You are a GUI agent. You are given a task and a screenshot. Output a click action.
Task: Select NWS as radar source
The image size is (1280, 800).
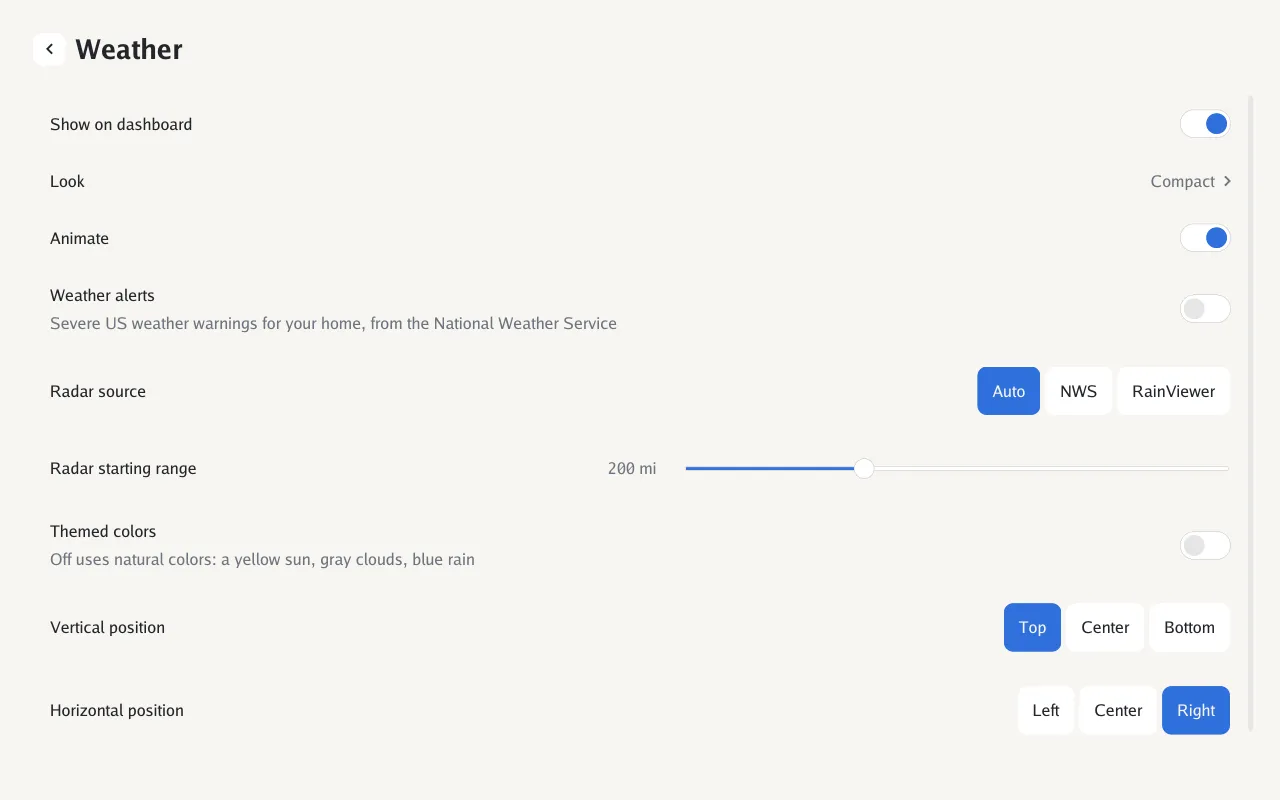pos(1078,391)
